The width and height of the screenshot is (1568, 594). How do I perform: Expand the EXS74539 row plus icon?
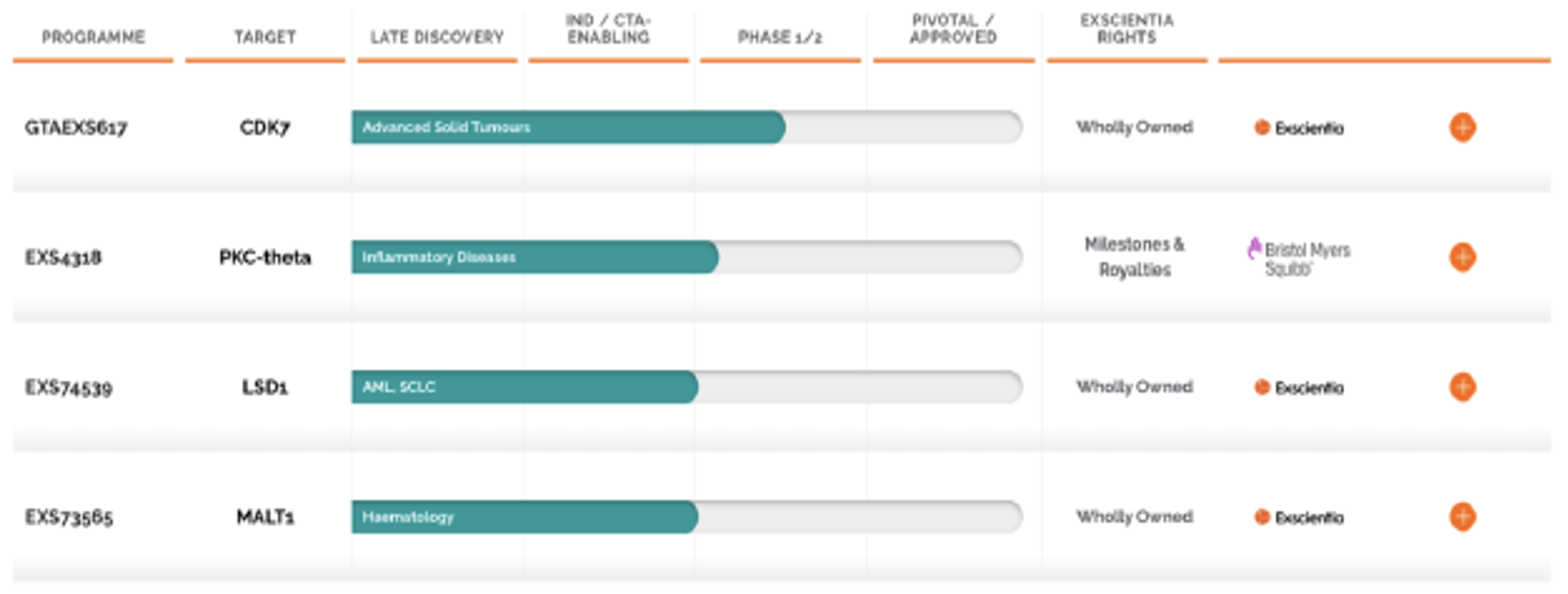[1462, 387]
